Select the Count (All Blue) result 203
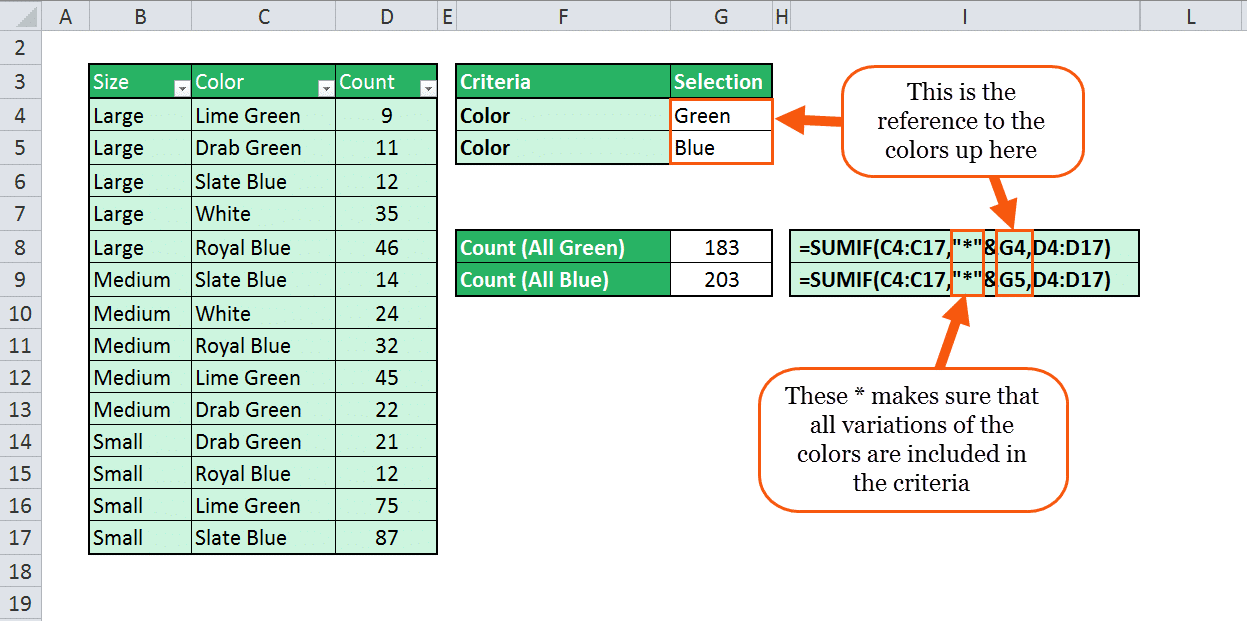This screenshot has width=1247, height=621. click(x=721, y=279)
